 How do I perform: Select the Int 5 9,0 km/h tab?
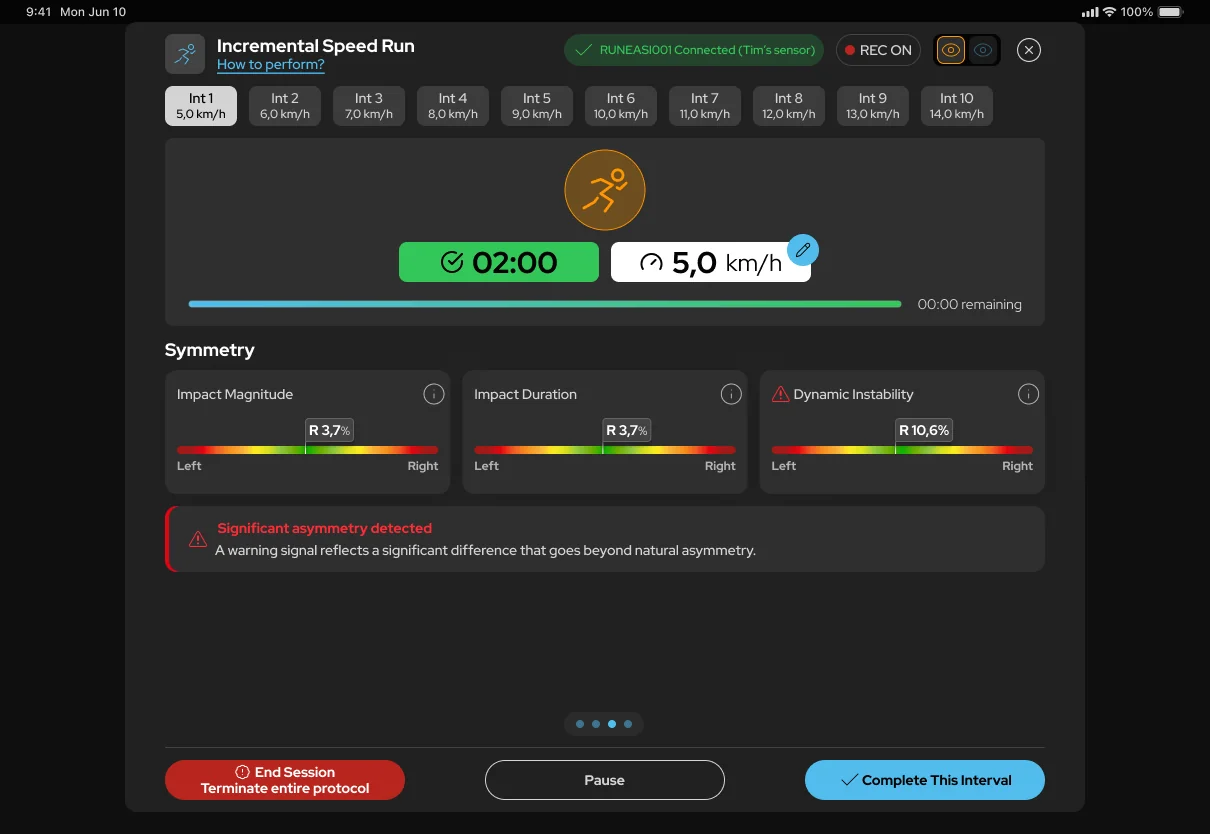pos(537,106)
